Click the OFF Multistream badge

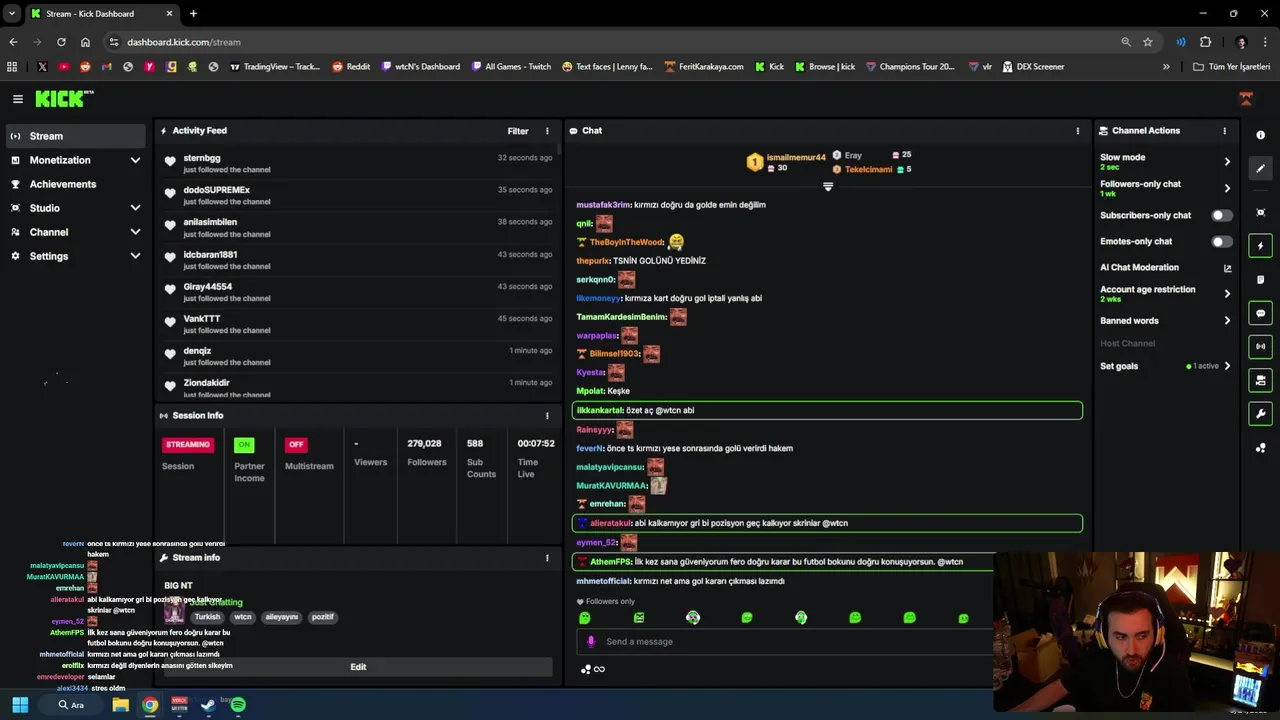[x=296, y=445]
